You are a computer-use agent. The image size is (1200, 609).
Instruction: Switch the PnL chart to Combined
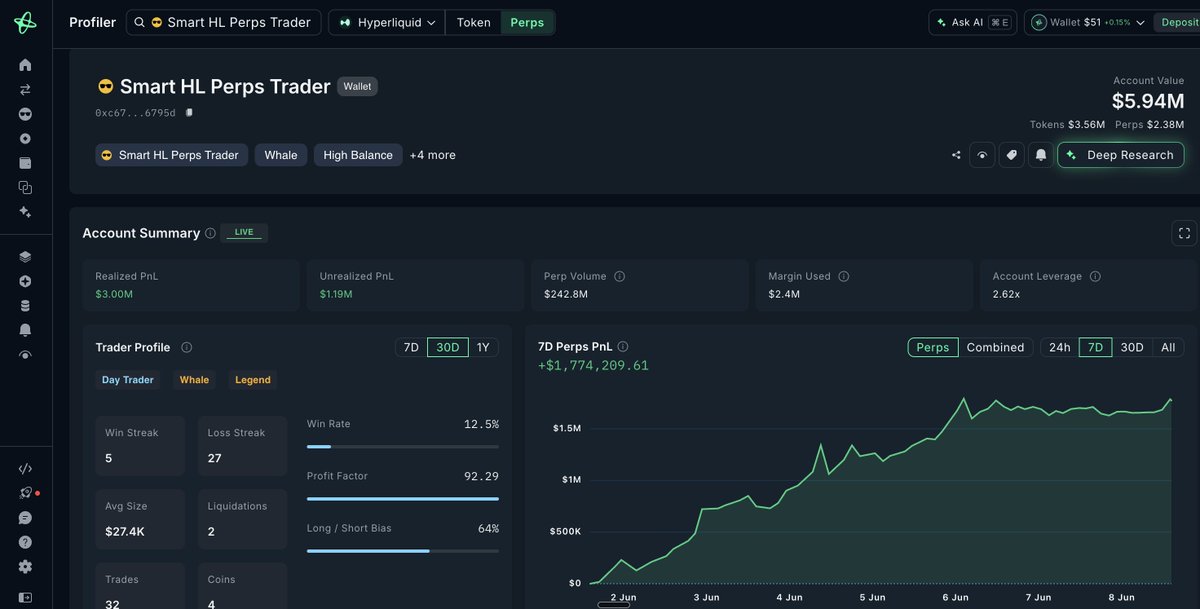[x=995, y=347]
